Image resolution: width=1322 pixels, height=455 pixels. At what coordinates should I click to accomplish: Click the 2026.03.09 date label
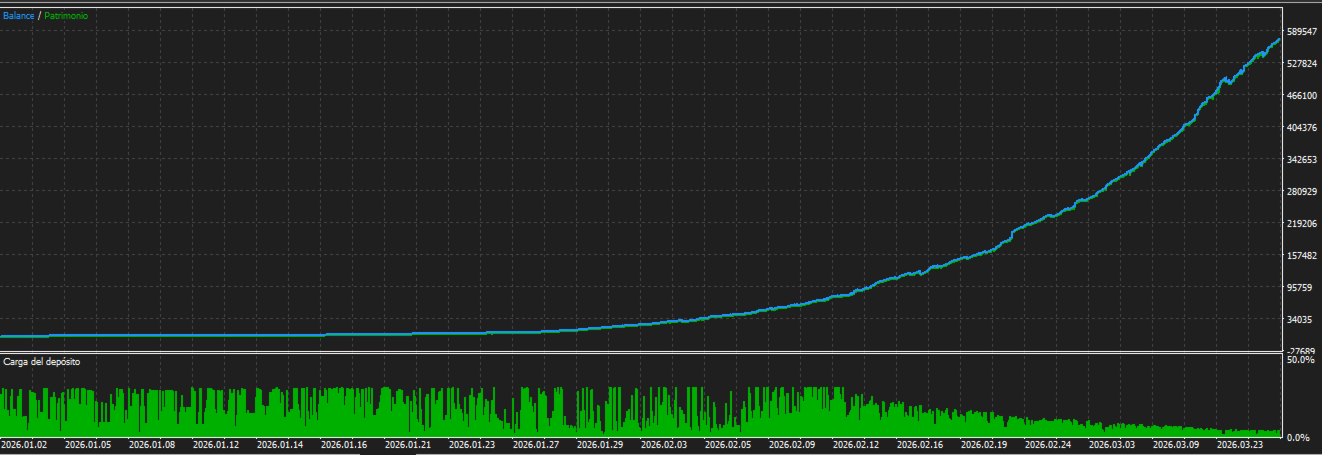[1176, 444]
